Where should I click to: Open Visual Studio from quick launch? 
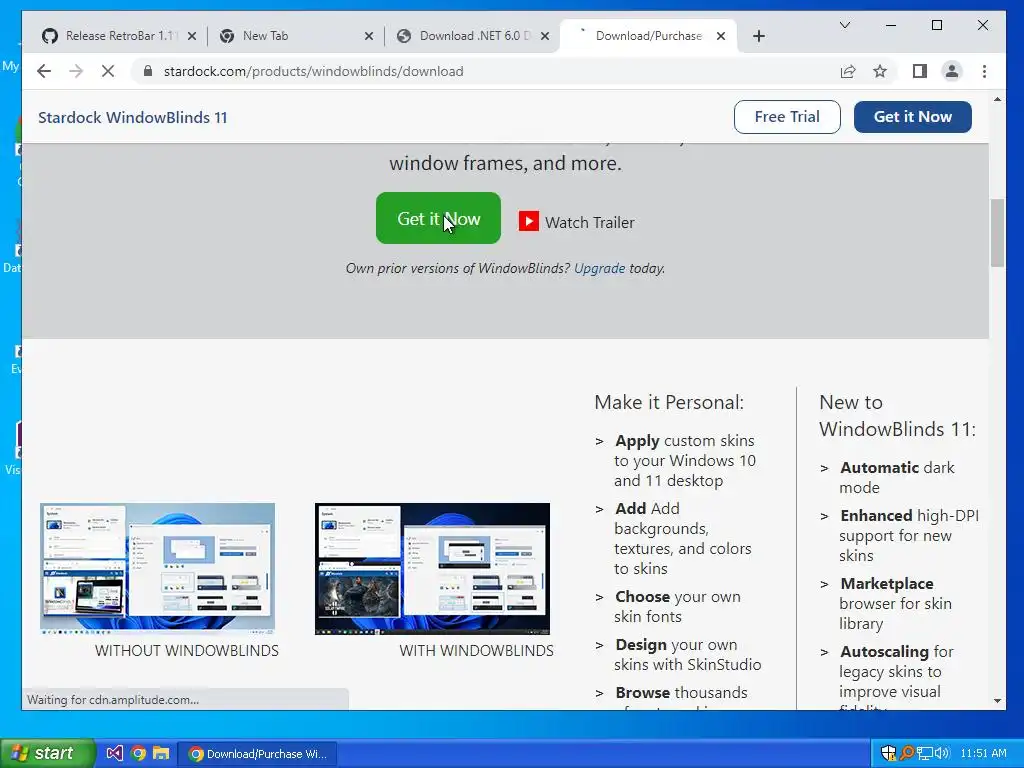[x=114, y=754]
